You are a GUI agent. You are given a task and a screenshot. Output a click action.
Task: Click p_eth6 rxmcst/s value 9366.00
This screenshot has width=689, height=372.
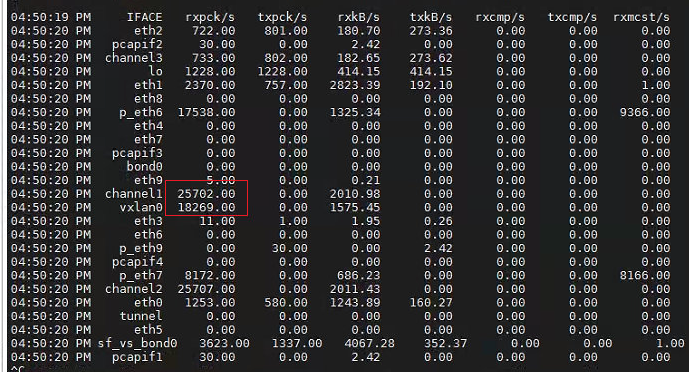(645, 112)
